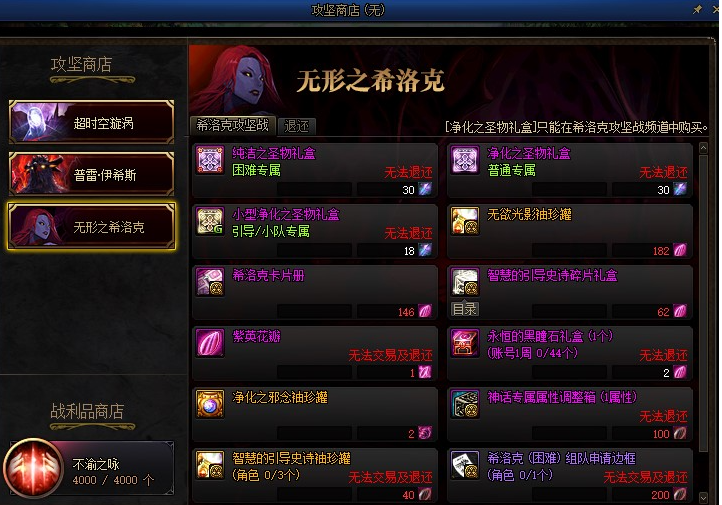Click the 净化之邪念袖珍罐 jar icon
Viewport: 722px width, 505px height.
tap(210, 404)
